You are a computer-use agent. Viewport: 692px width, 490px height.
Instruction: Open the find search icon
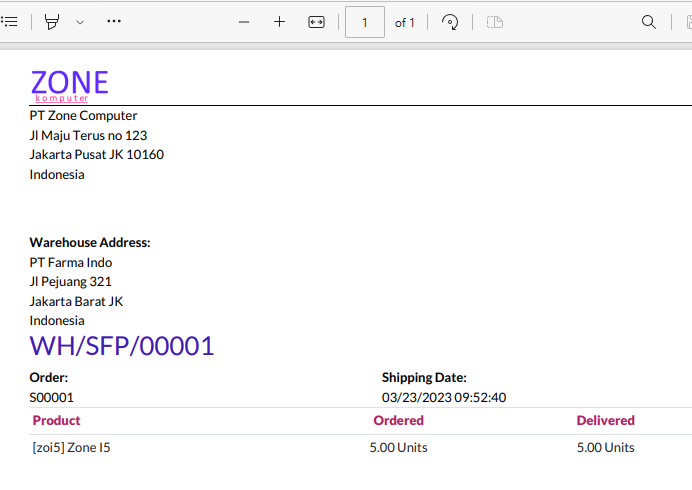click(x=648, y=22)
